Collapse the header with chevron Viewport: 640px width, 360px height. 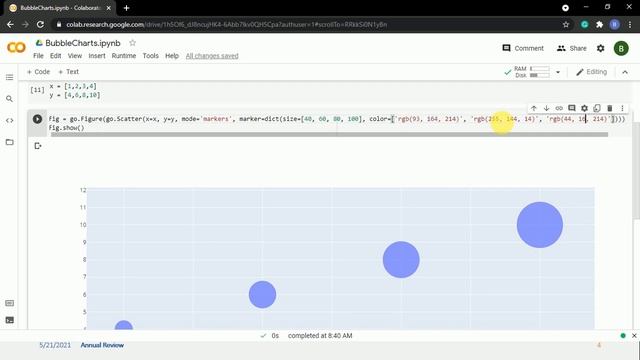point(625,72)
